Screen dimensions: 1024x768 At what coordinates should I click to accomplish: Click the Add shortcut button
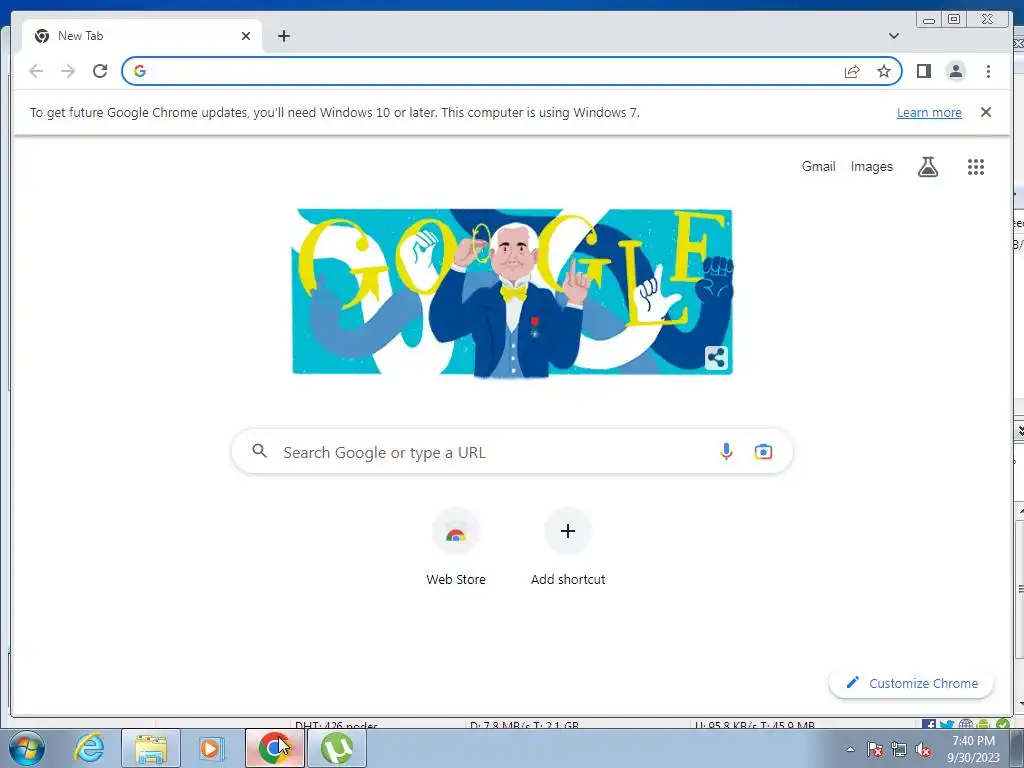click(568, 549)
